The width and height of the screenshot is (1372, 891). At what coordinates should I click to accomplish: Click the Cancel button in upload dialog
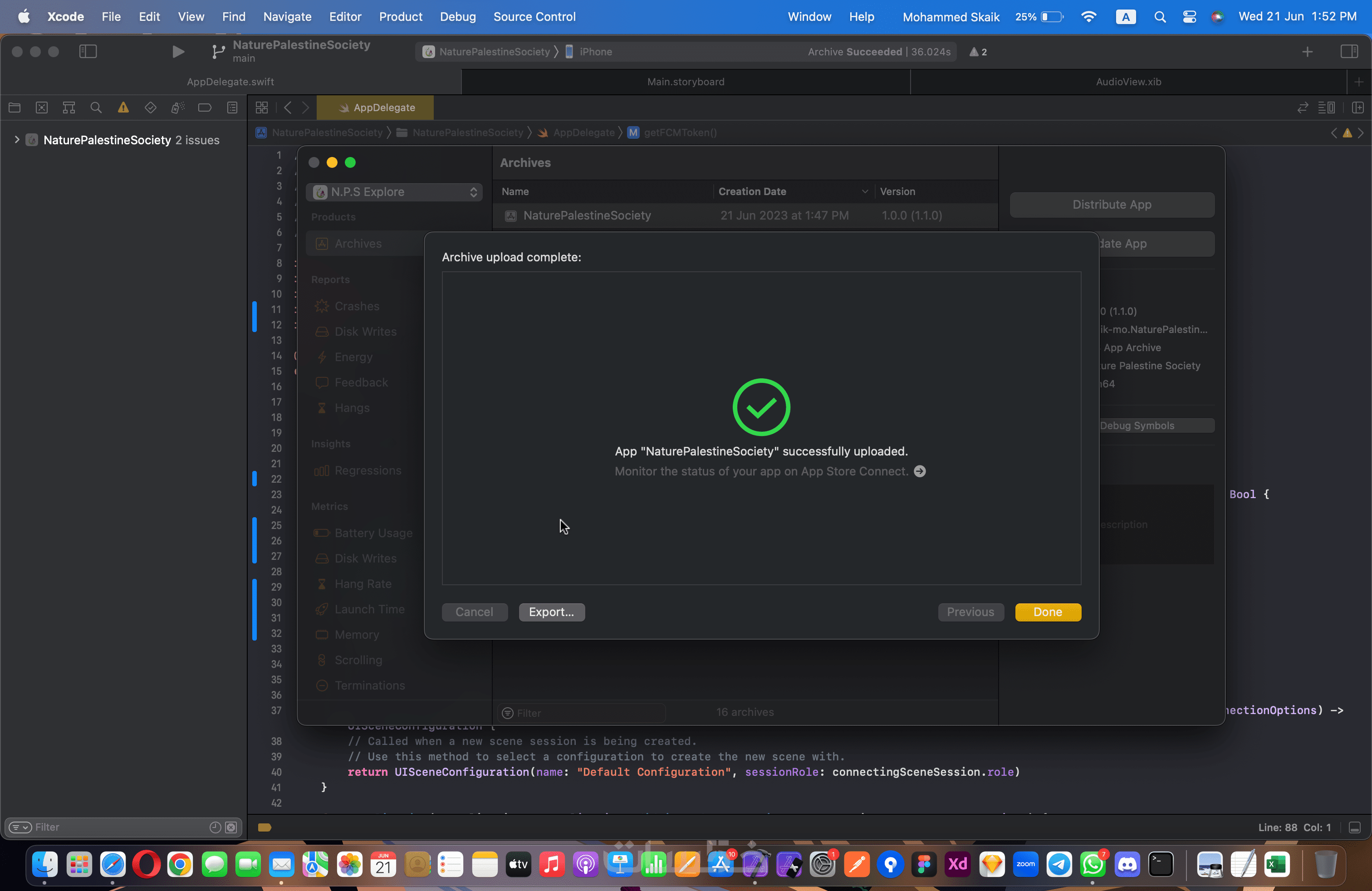(475, 612)
